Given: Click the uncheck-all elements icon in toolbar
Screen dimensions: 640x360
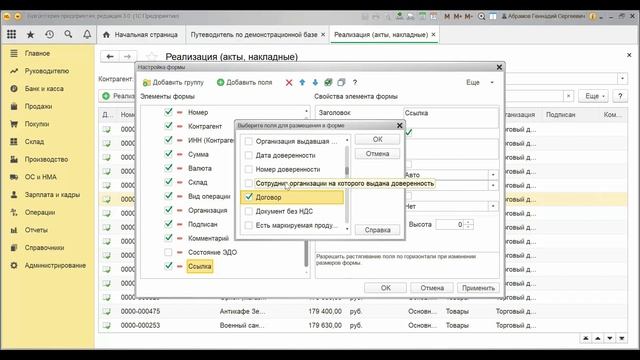Looking at the screenshot, I should coord(341,82).
